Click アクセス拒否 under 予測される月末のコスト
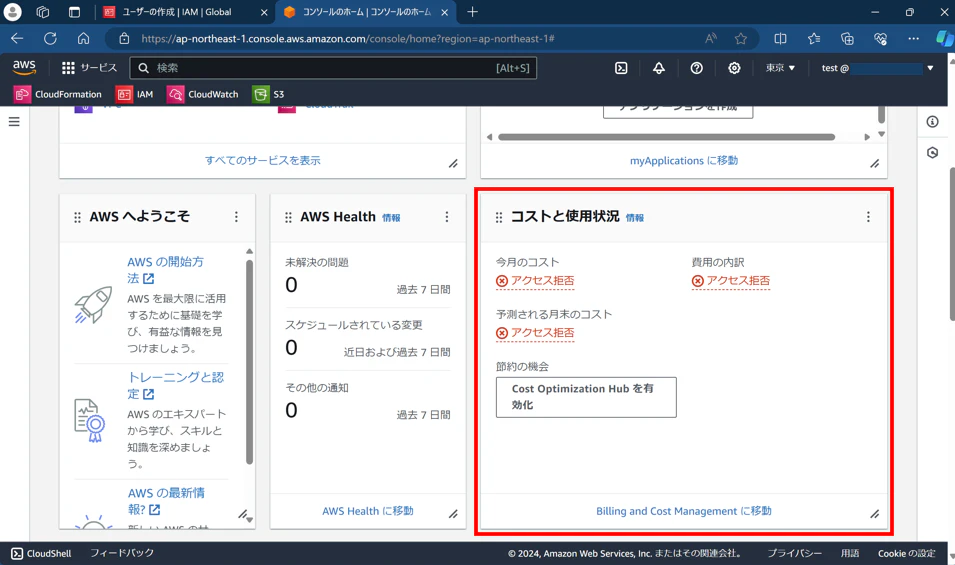 click(535, 333)
